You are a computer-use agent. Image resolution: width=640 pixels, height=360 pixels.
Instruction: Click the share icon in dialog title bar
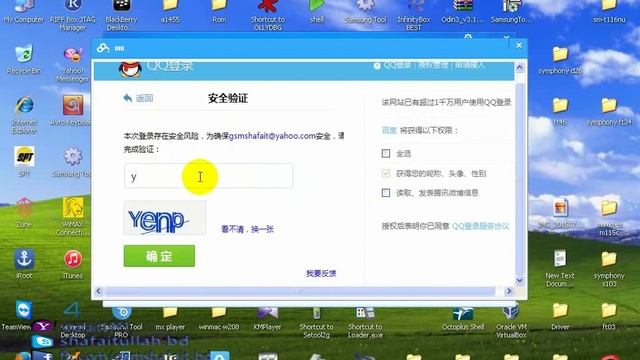[x=103, y=48]
